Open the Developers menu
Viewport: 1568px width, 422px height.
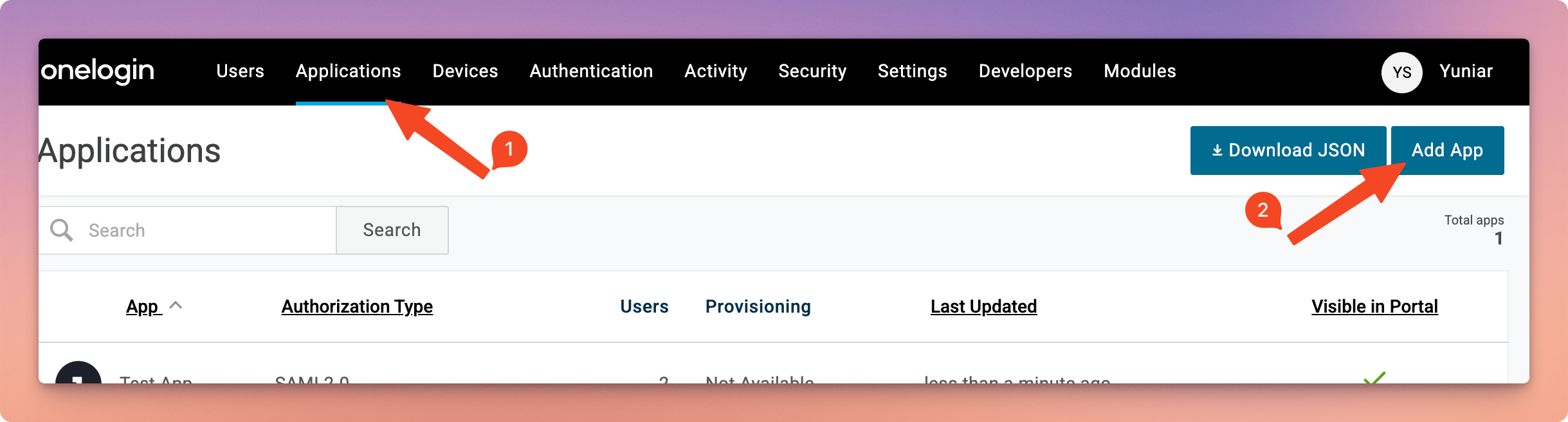(x=1025, y=71)
